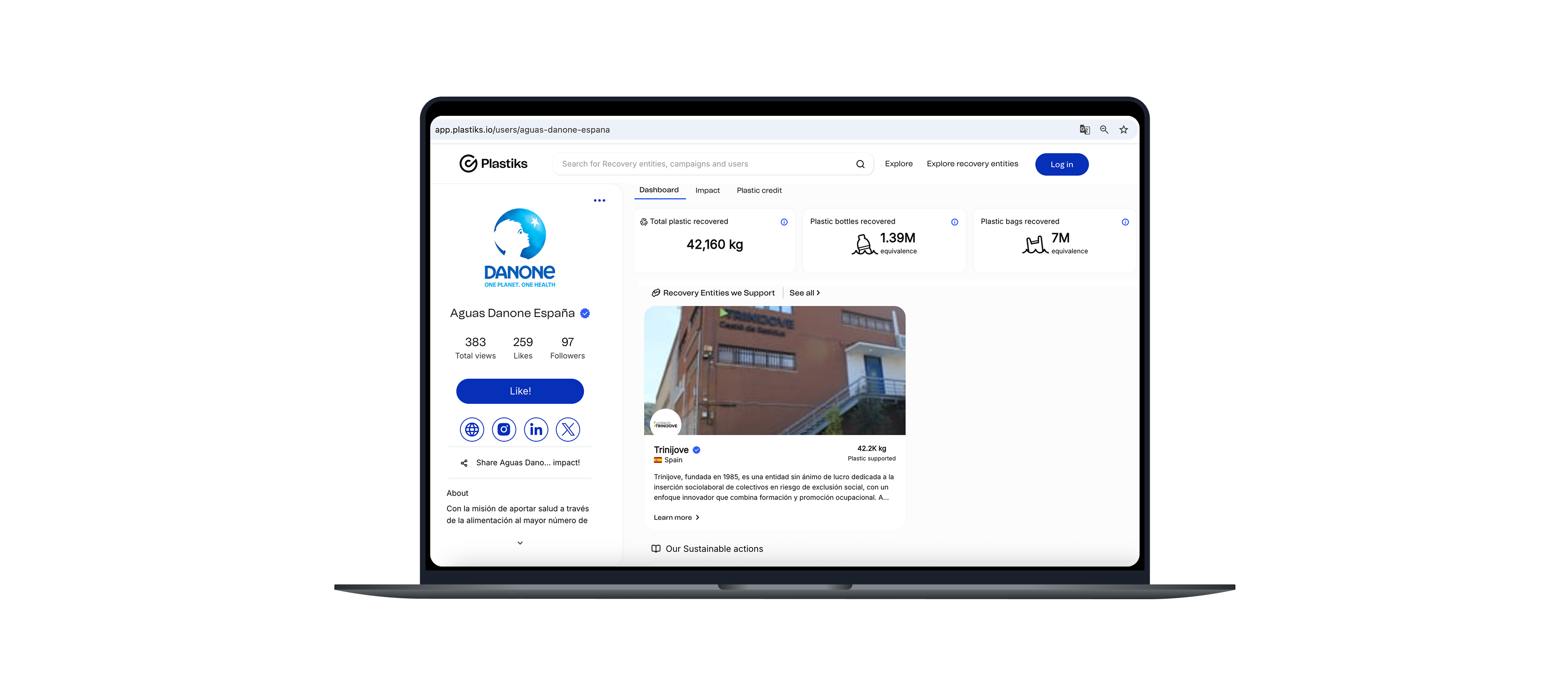Click the Spain flag icon
Image resolution: width=1568 pixels, height=694 pixels.
[x=658, y=460]
